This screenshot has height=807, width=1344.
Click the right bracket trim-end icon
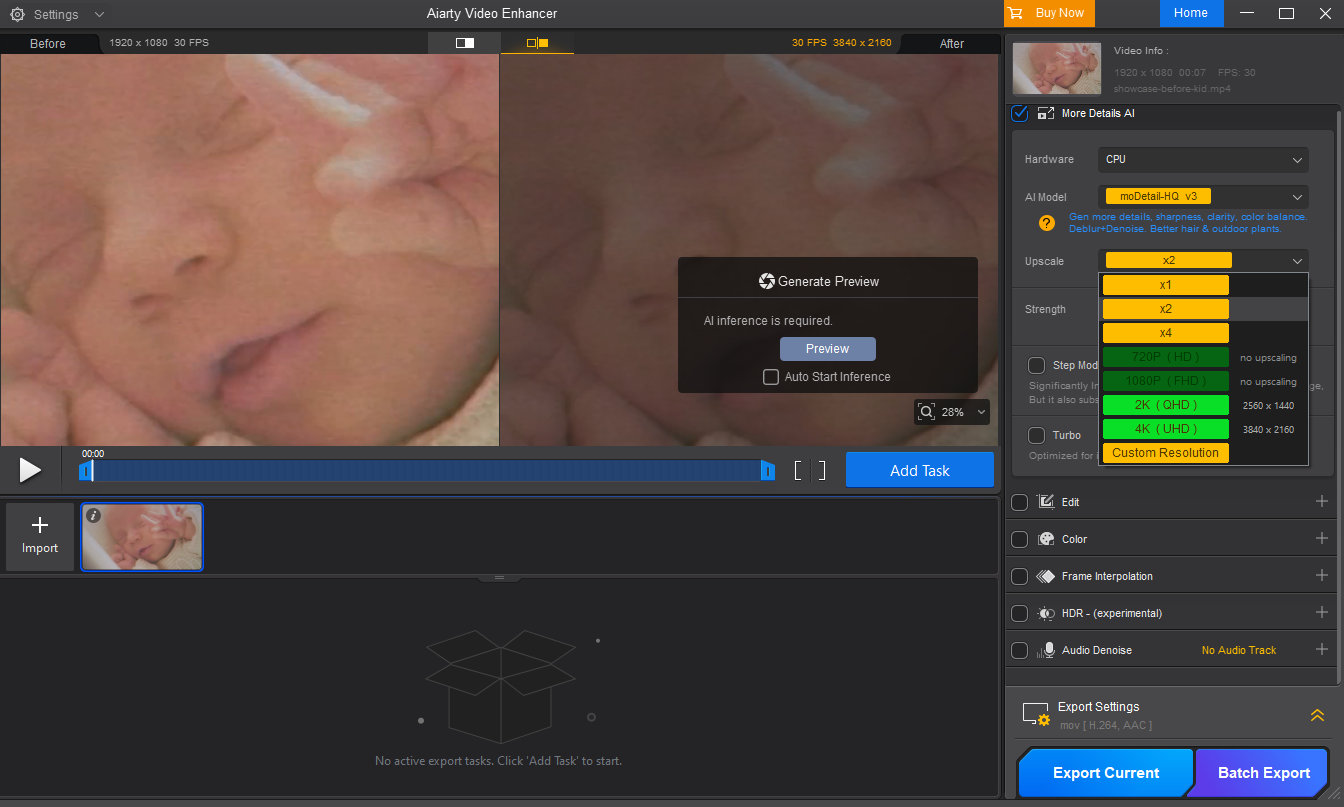(x=822, y=471)
